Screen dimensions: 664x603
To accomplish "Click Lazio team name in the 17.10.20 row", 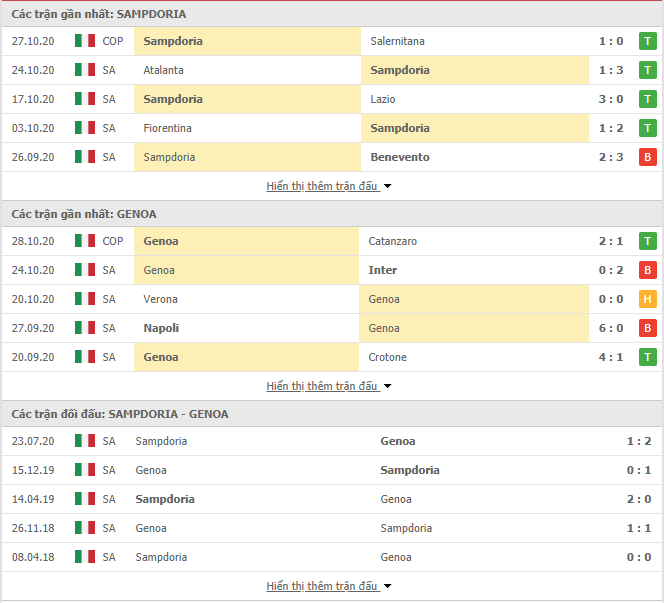I will pyautogui.click(x=383, y=99).
